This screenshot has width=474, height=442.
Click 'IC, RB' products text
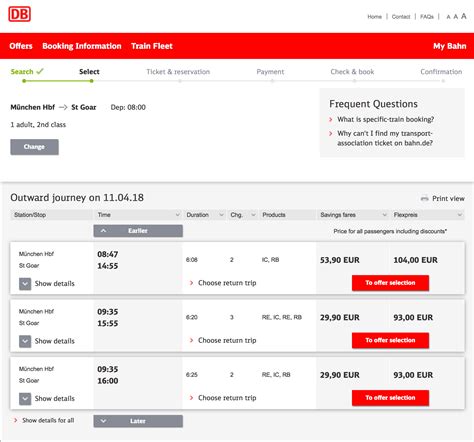click(270, 260)
